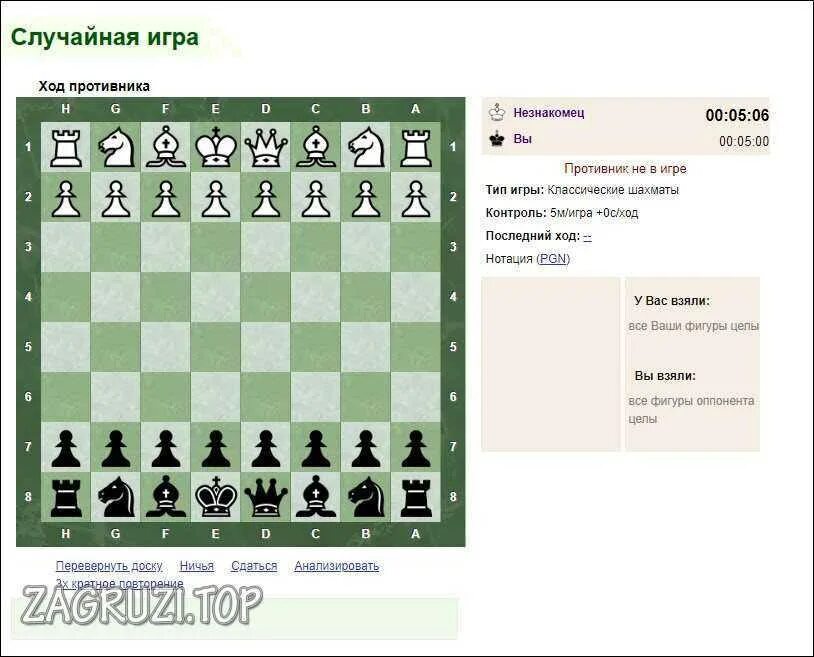814x657 pixels.
Task: Select the black king on E8
Action: coord(215,497)
